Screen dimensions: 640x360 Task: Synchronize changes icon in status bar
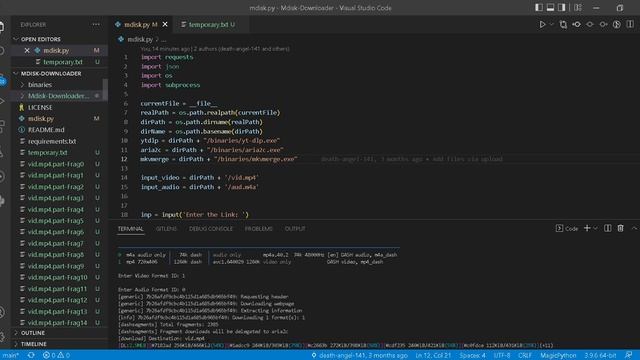click(x=31, y=356)
